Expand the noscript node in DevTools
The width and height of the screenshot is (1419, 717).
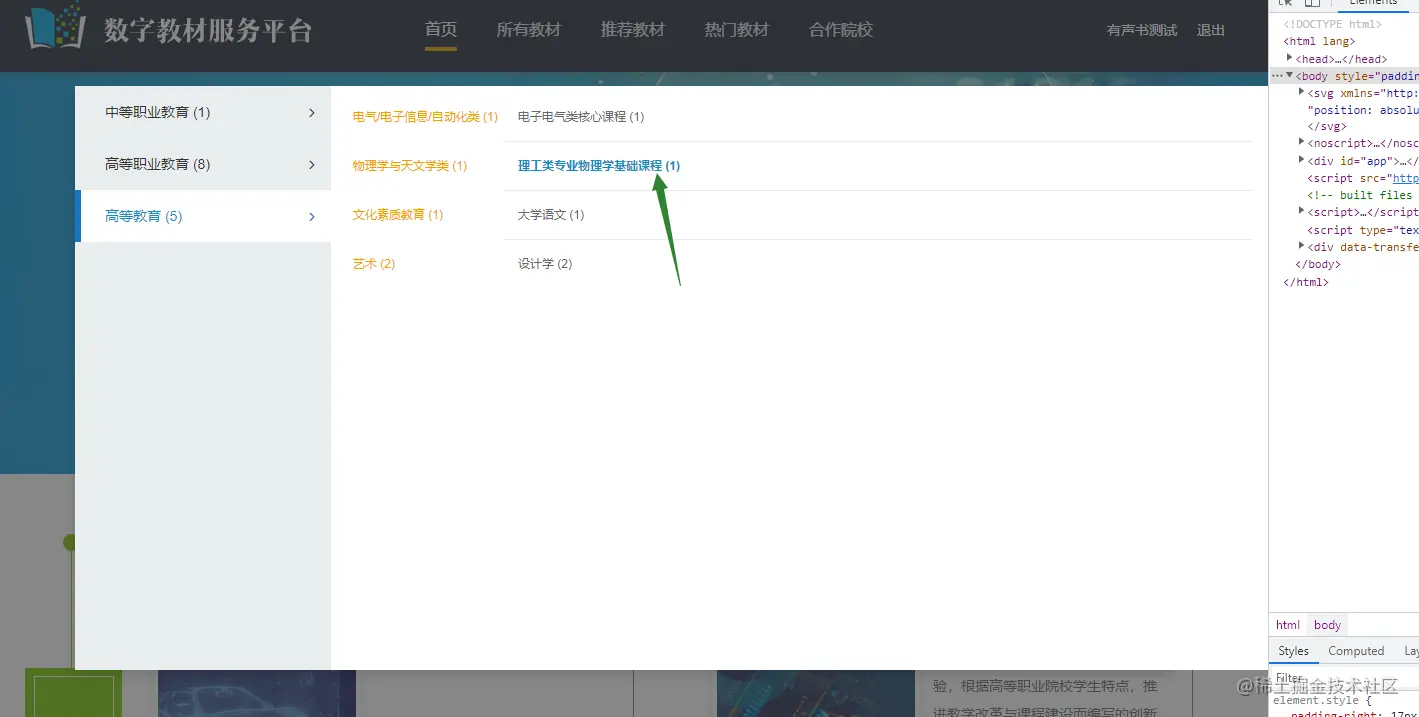point(1301,143)
